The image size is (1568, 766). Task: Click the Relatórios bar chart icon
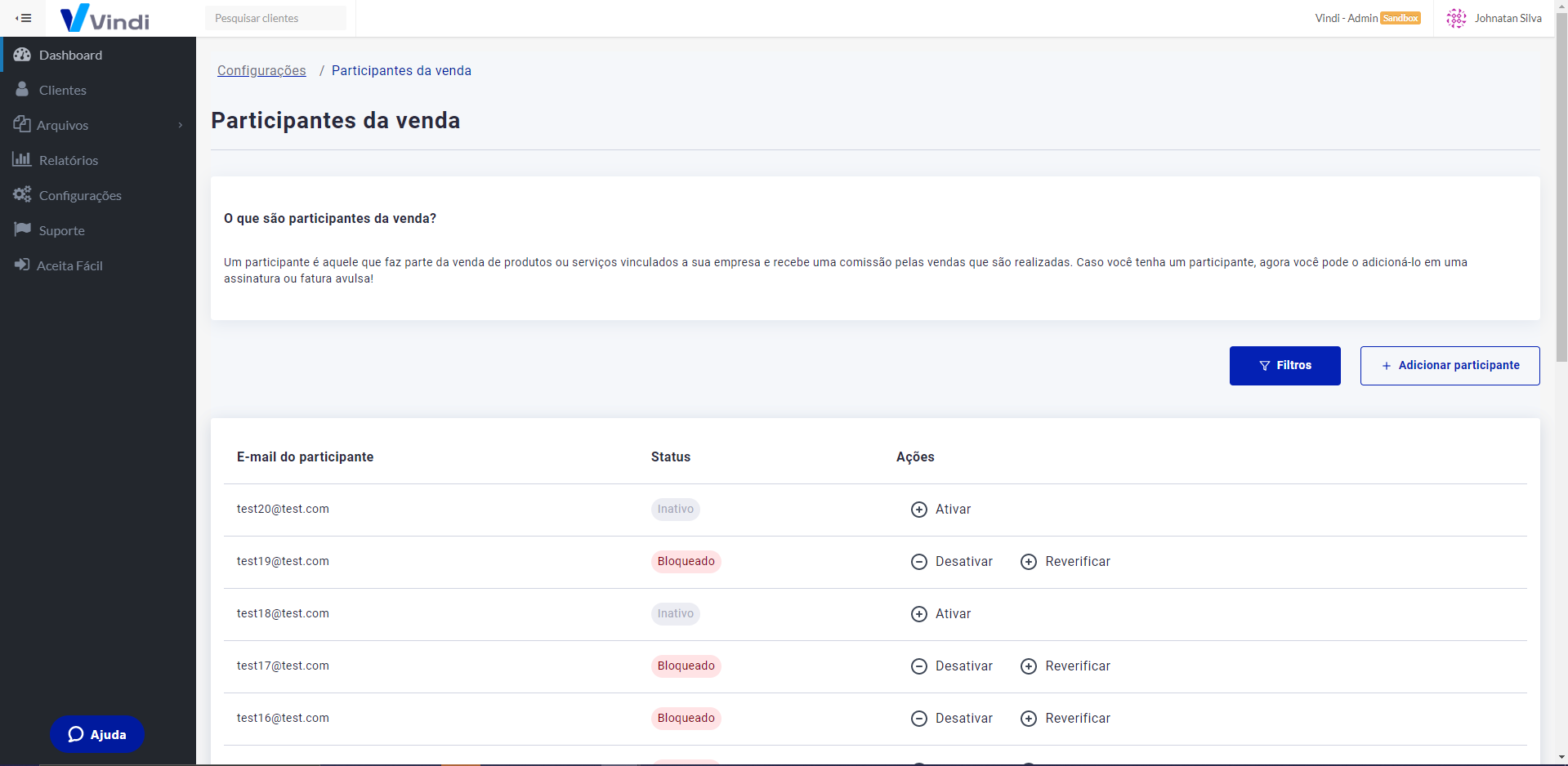(x=22, y=159)
